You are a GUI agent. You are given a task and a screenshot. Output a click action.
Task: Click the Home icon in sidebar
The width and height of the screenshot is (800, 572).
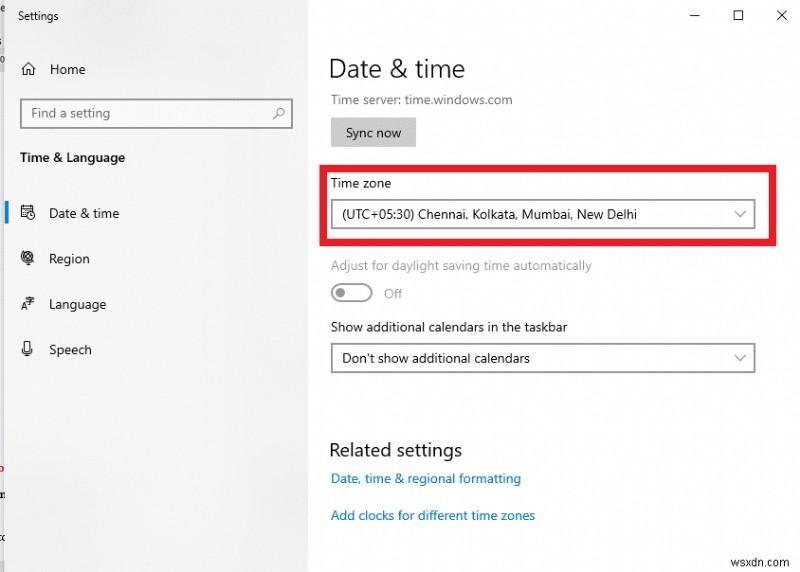28,69
